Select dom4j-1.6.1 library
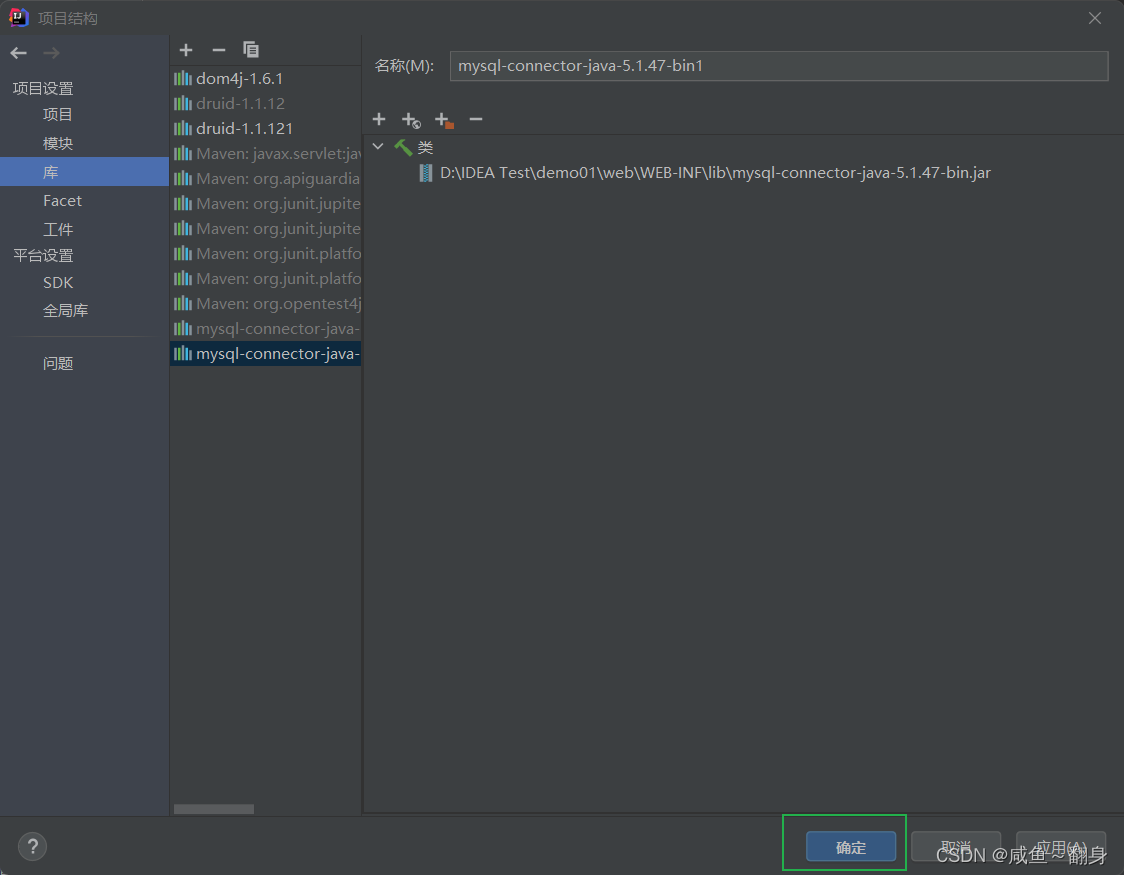This screenshot has height=875, width=1124. coord(265,78)
